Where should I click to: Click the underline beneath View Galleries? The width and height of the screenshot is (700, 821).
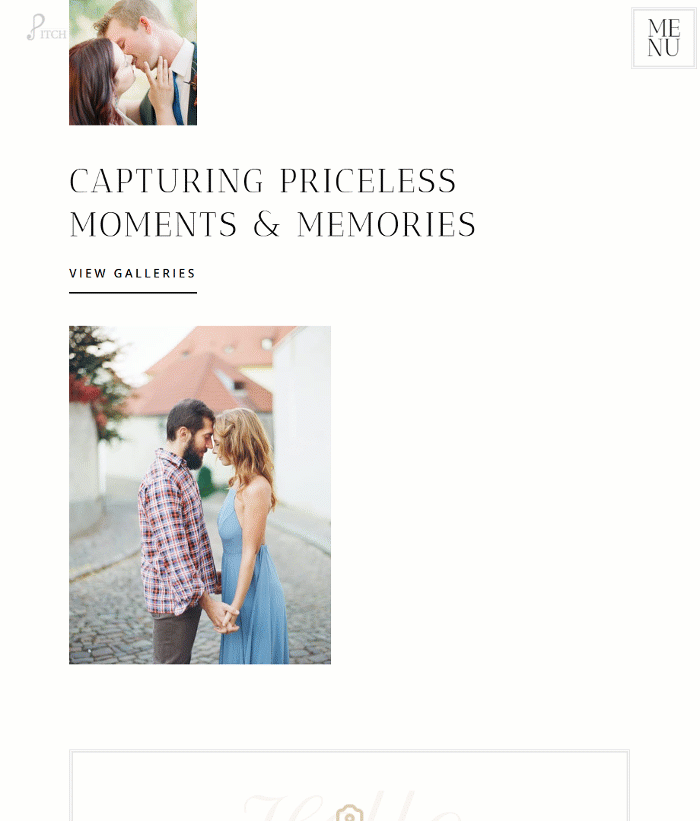tap(133, 293)
